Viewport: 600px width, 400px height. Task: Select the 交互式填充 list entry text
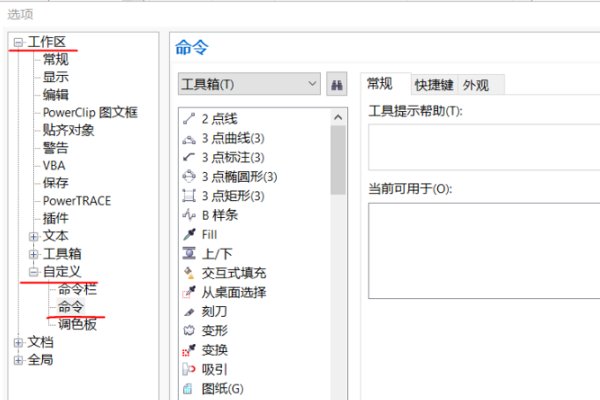234,273
